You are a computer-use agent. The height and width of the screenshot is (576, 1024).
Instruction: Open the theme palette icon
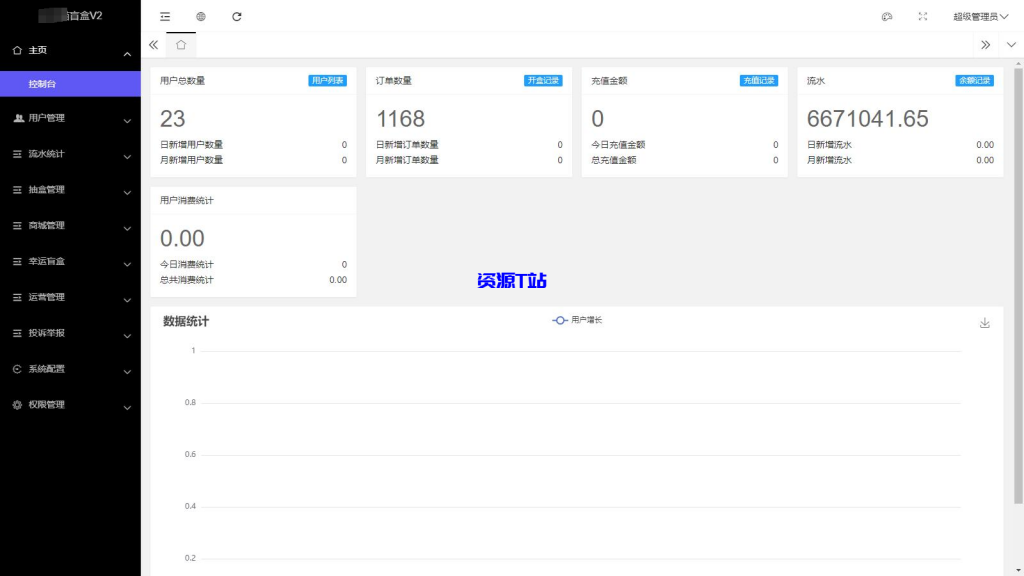[886, 17]
